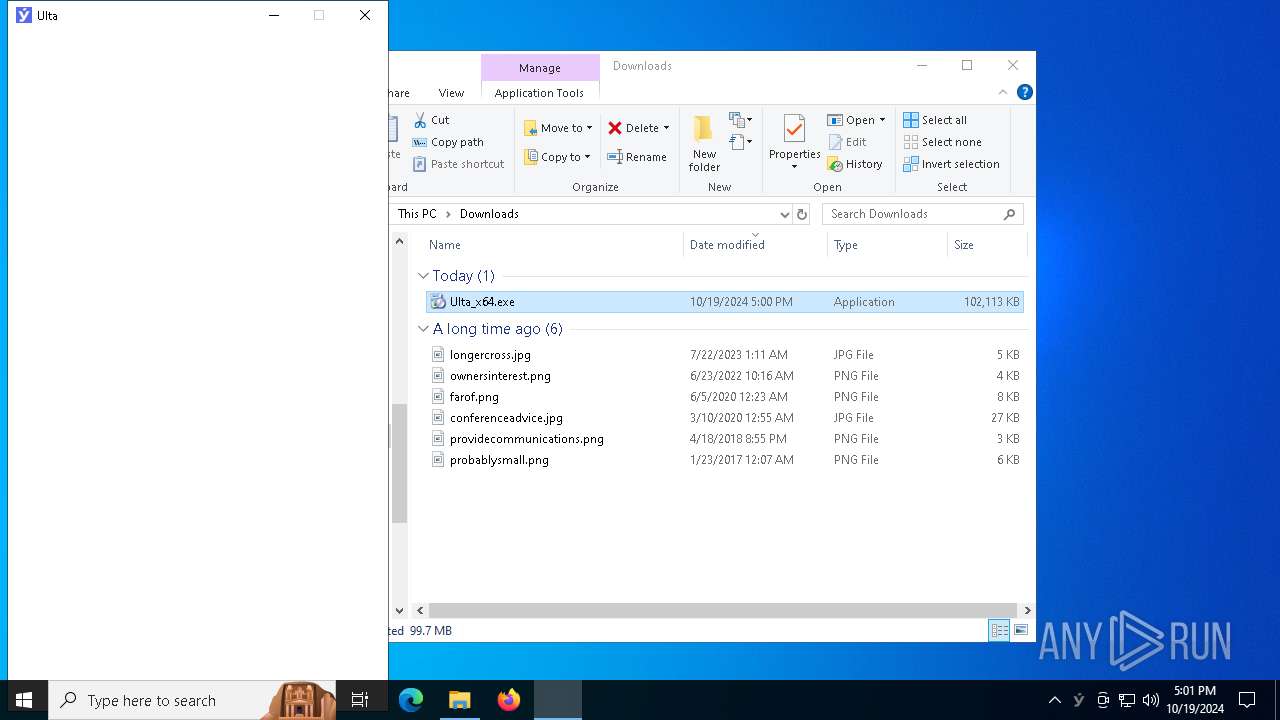Collapse the Today group
The image size is (1280, 720).
[423, 276]
